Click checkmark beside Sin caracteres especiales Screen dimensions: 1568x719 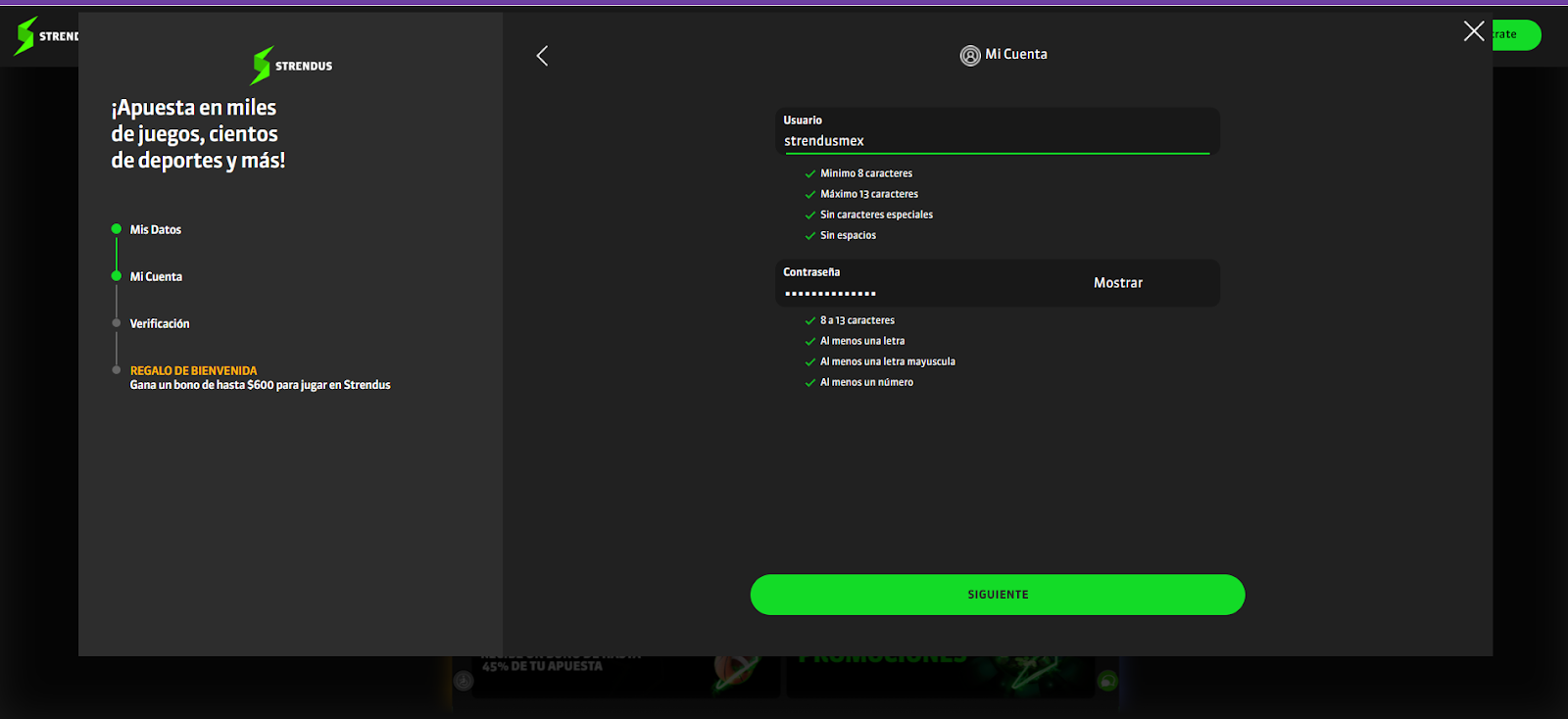pyautogui.click(x=810, y=216)
